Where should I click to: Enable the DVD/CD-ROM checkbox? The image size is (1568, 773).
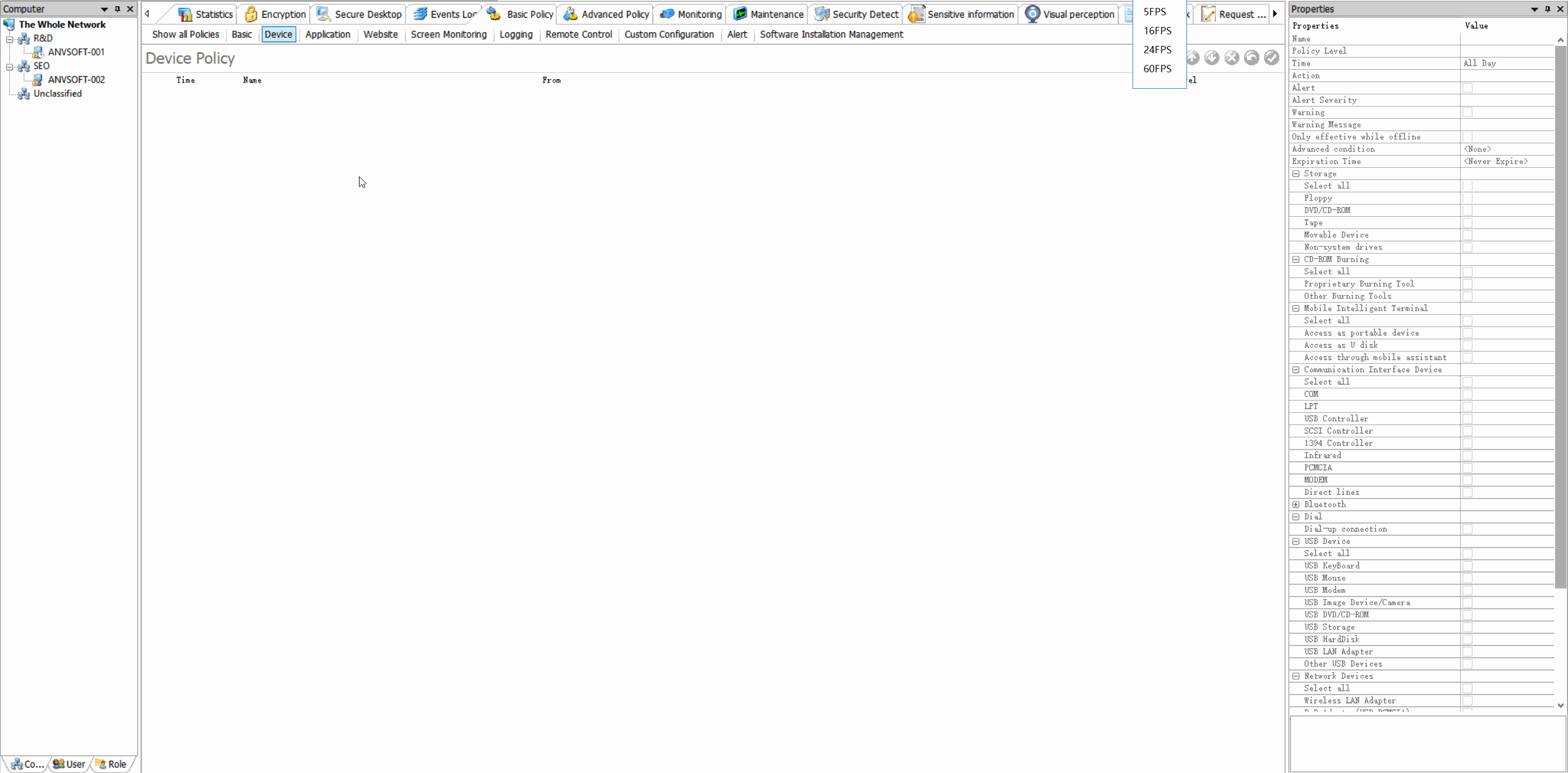1468,210
